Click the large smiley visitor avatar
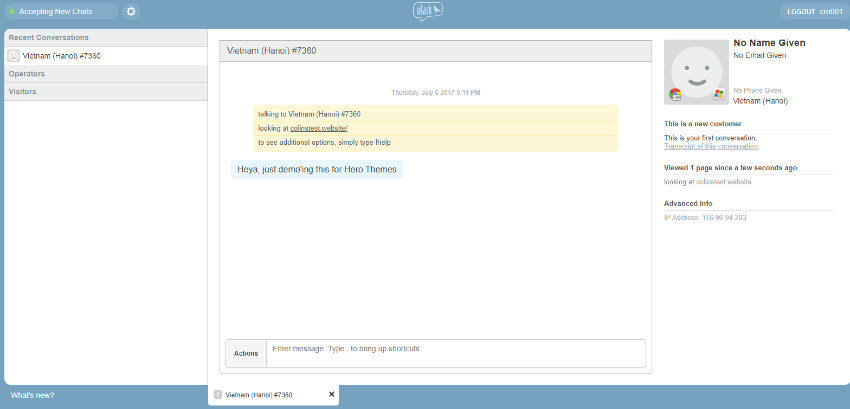This screenshot has width=850, height=409. click(696, 72)
